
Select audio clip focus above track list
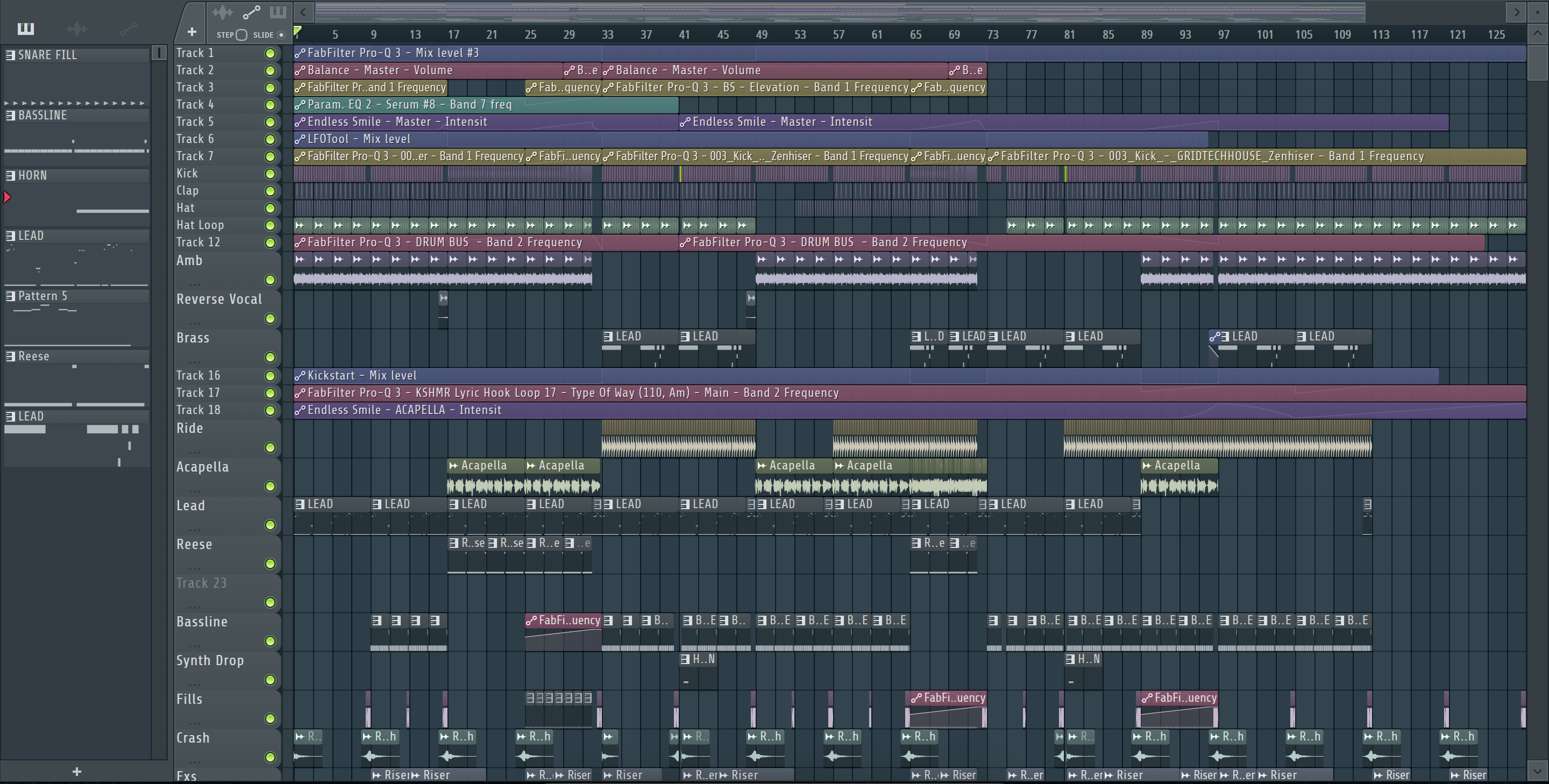click(222, 12)
